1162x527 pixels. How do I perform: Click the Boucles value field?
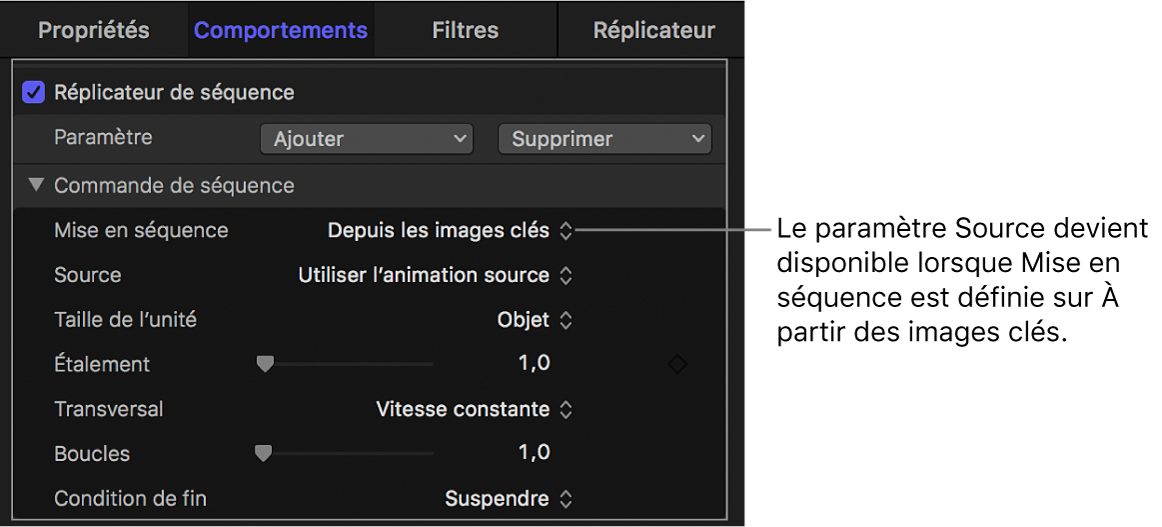[534, 453]
